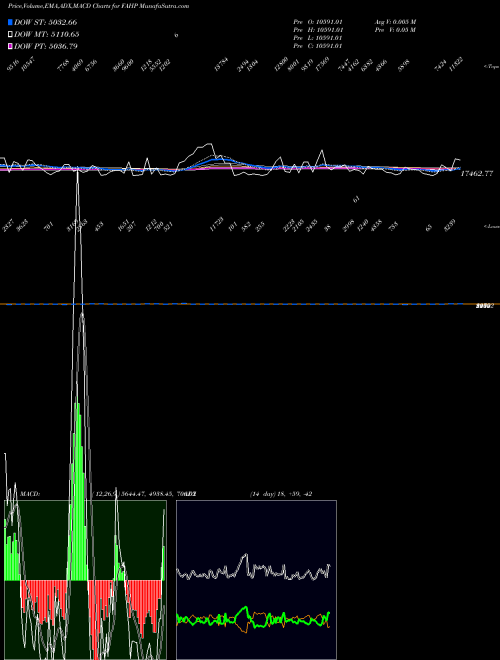This screenshot has width=500, height=660.
Task: Click the magenta DOW PT legend swatch
Action: click(10, 46)
